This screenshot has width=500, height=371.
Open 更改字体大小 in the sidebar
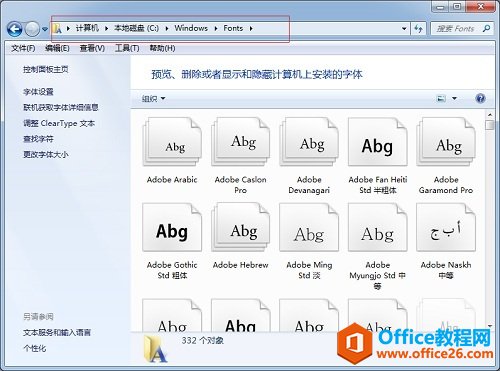46,154
